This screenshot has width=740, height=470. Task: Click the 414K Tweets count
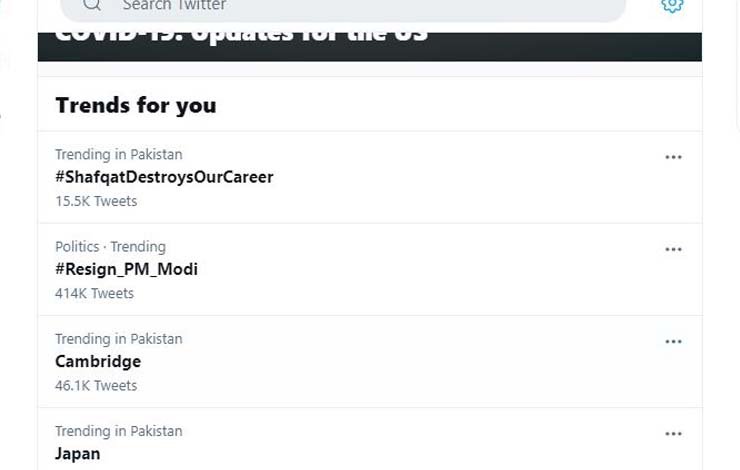94,293
